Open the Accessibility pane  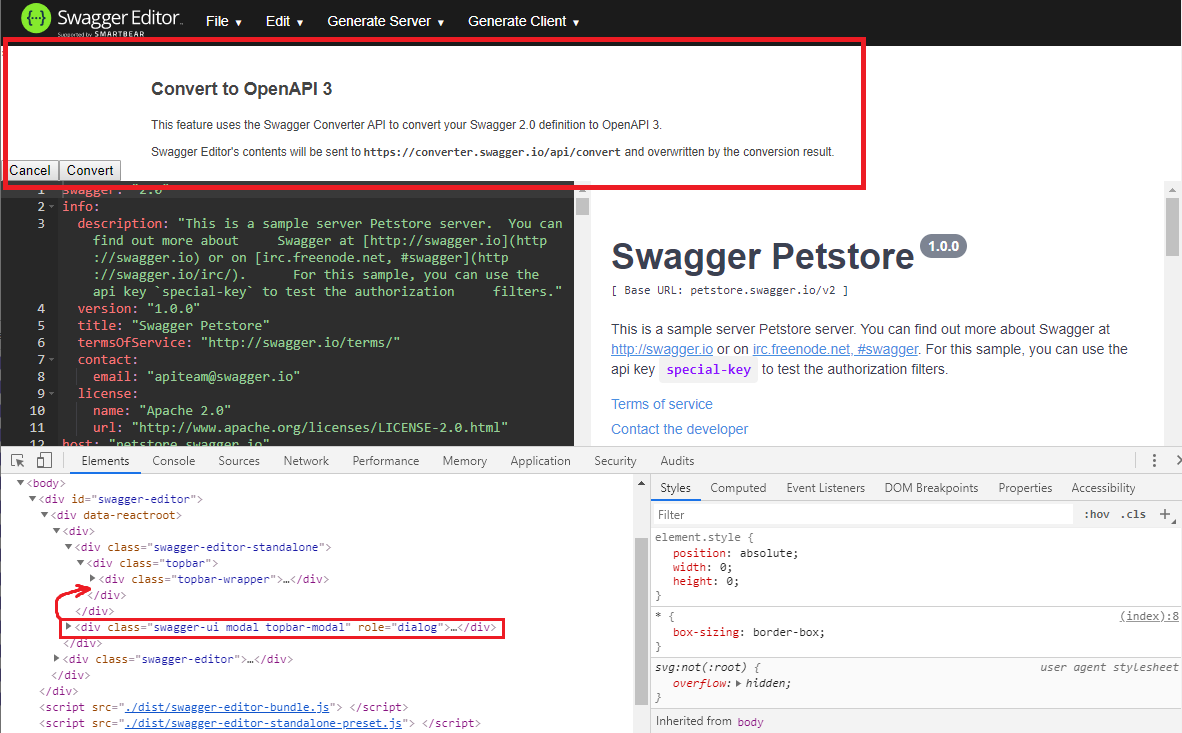click(x=1103, y=488)
